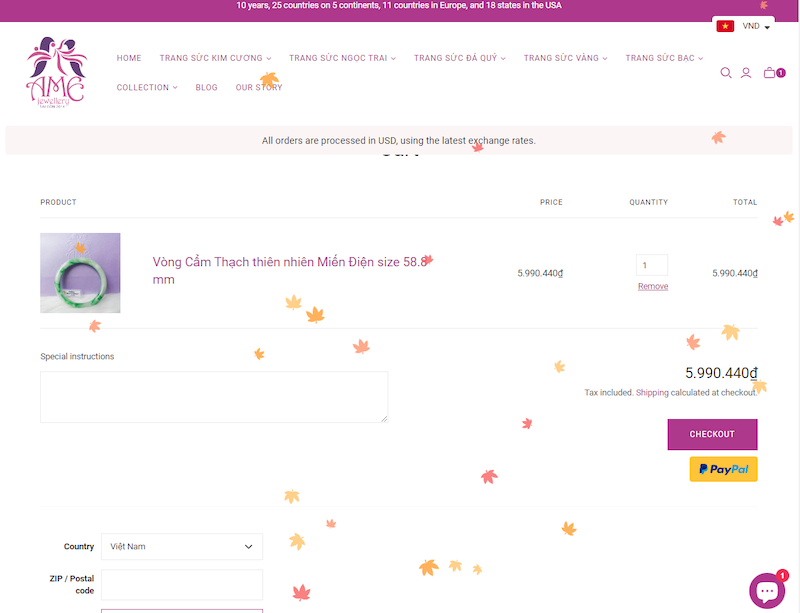Open the search magnifier icon

(726, 73)
